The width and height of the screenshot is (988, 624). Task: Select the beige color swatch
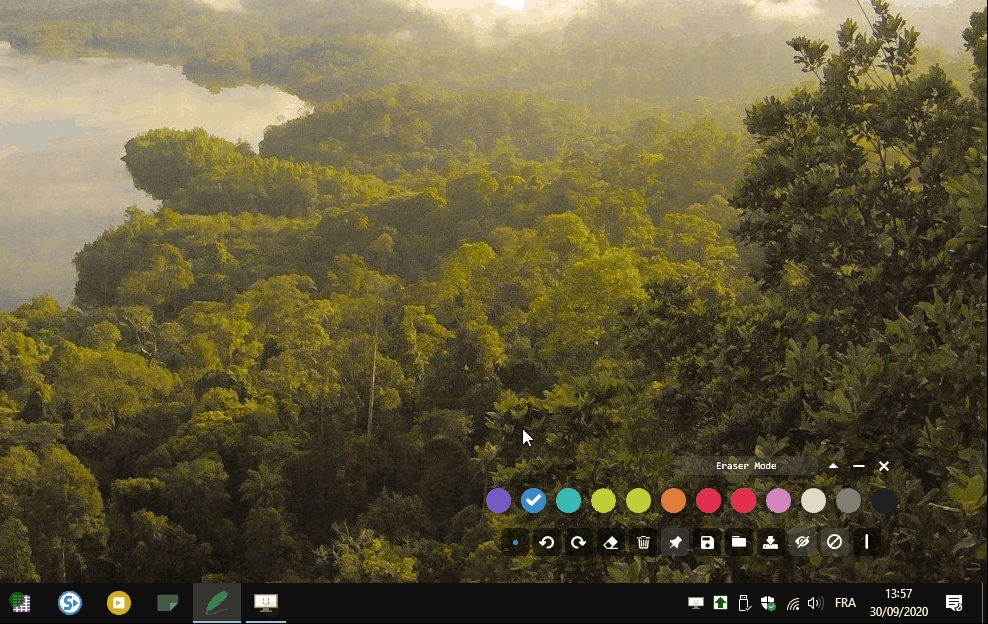tap(813, 501)
